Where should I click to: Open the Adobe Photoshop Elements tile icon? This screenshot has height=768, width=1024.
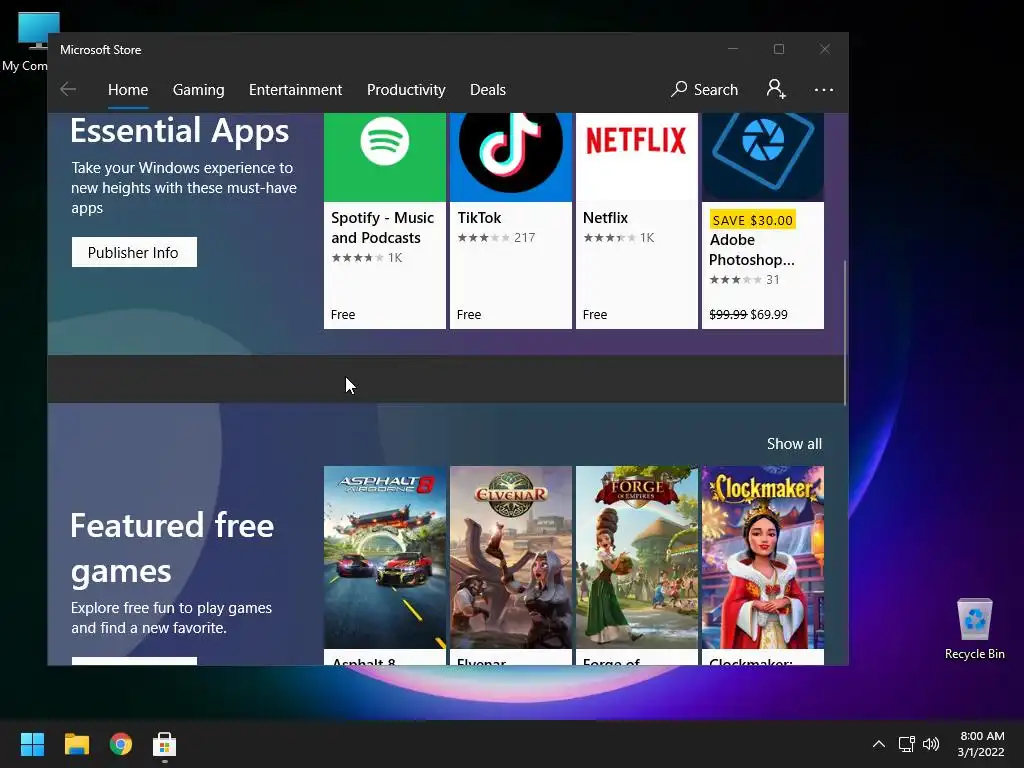[x=763, y=157]
